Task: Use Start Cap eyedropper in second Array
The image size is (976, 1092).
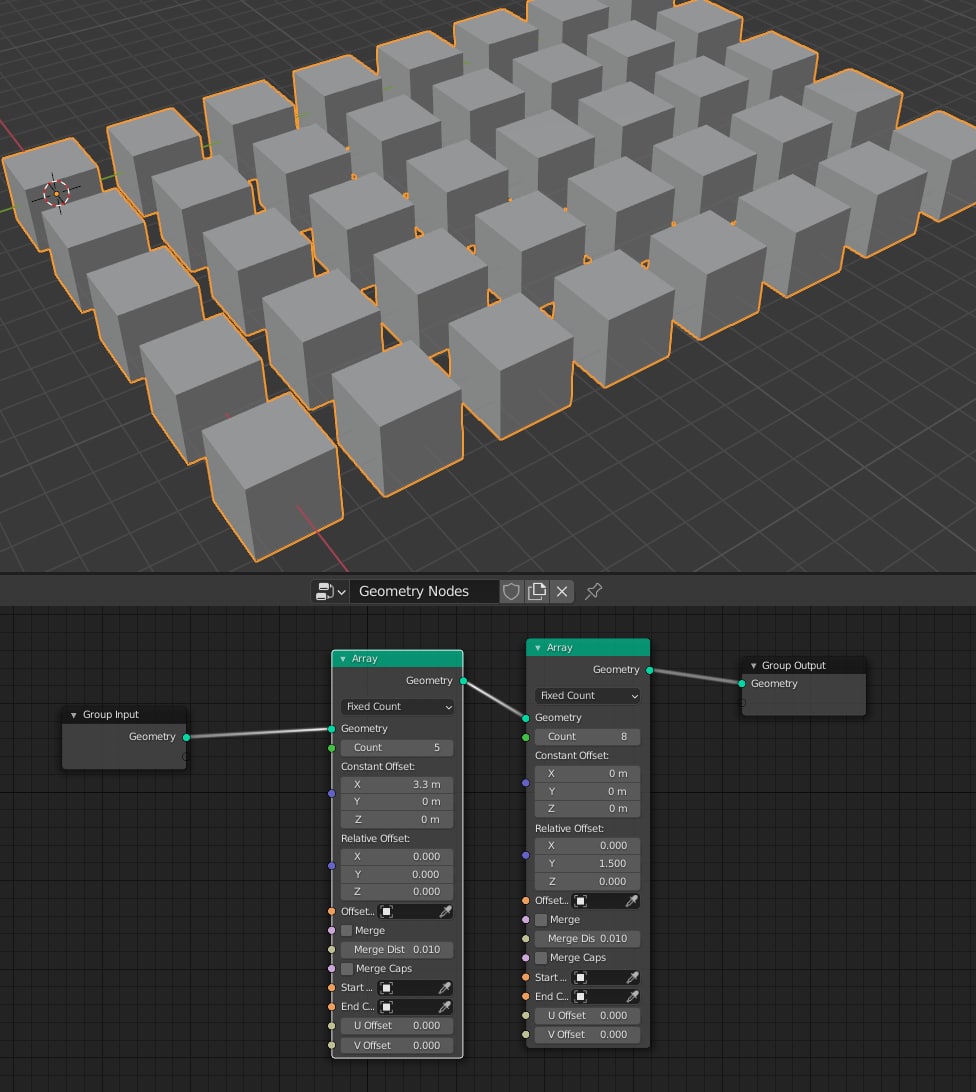Action: coord(632,977)
